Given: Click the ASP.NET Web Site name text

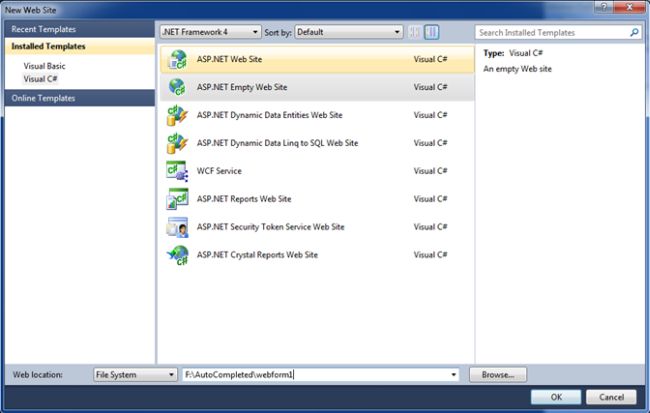Looking at the screenshot, I should [229, 59].
